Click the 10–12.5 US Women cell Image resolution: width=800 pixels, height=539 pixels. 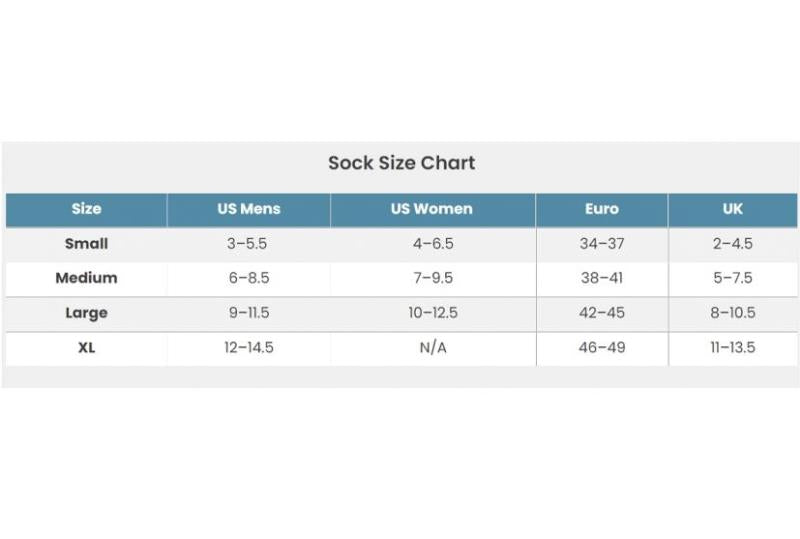[432, 313]
